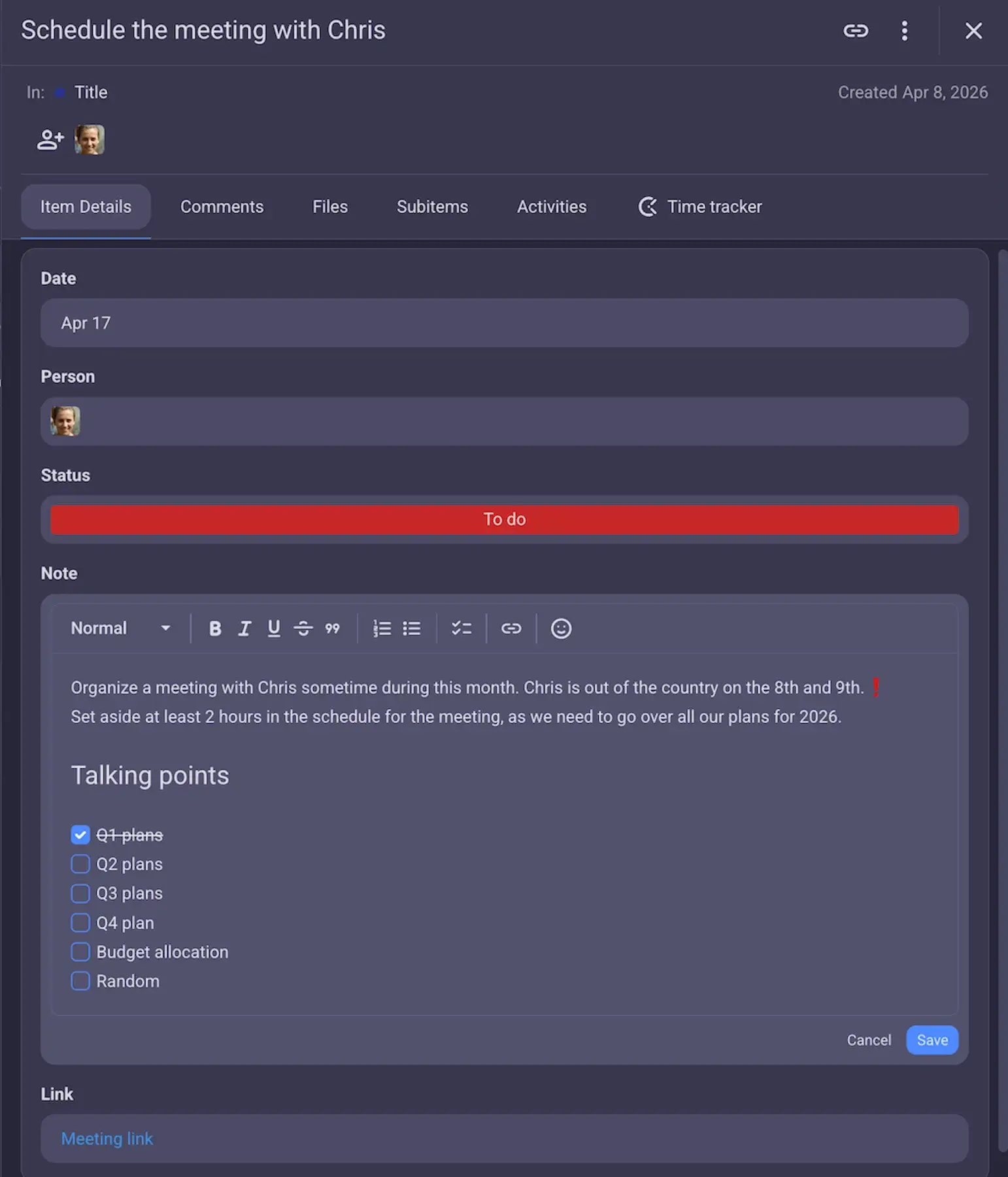Open the Apr 17 date field
1008x1177 pixels.
[505, 323]
